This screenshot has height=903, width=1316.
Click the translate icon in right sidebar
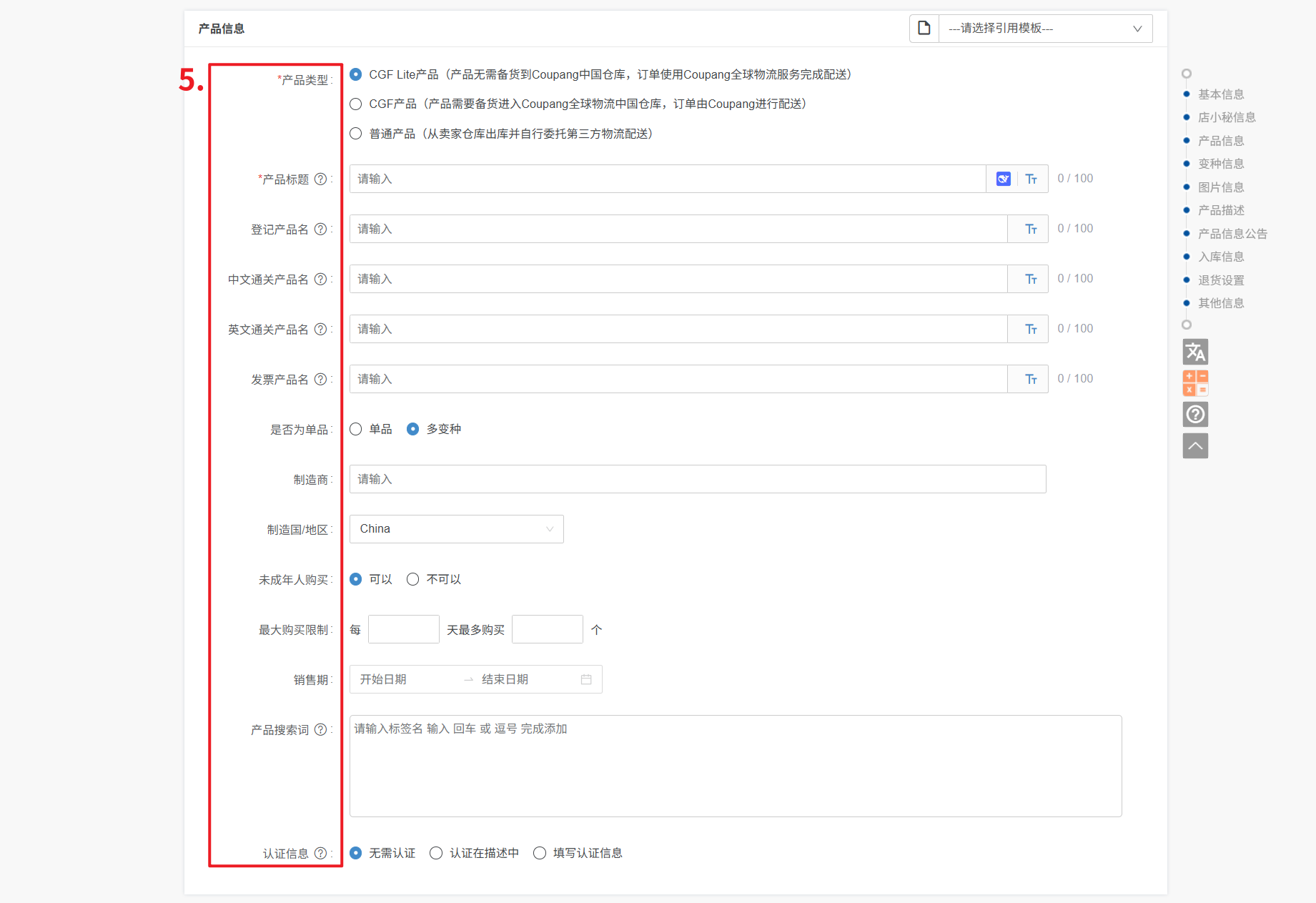point(1195,352)
